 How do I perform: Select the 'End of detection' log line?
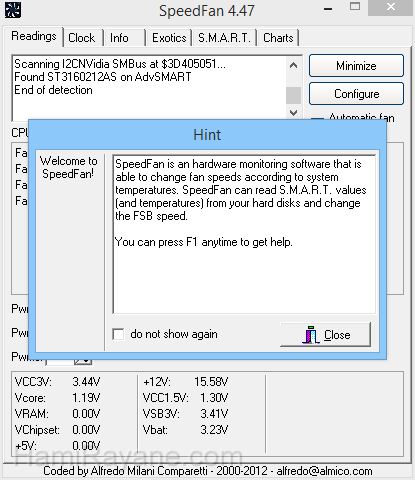pos(53,90)
